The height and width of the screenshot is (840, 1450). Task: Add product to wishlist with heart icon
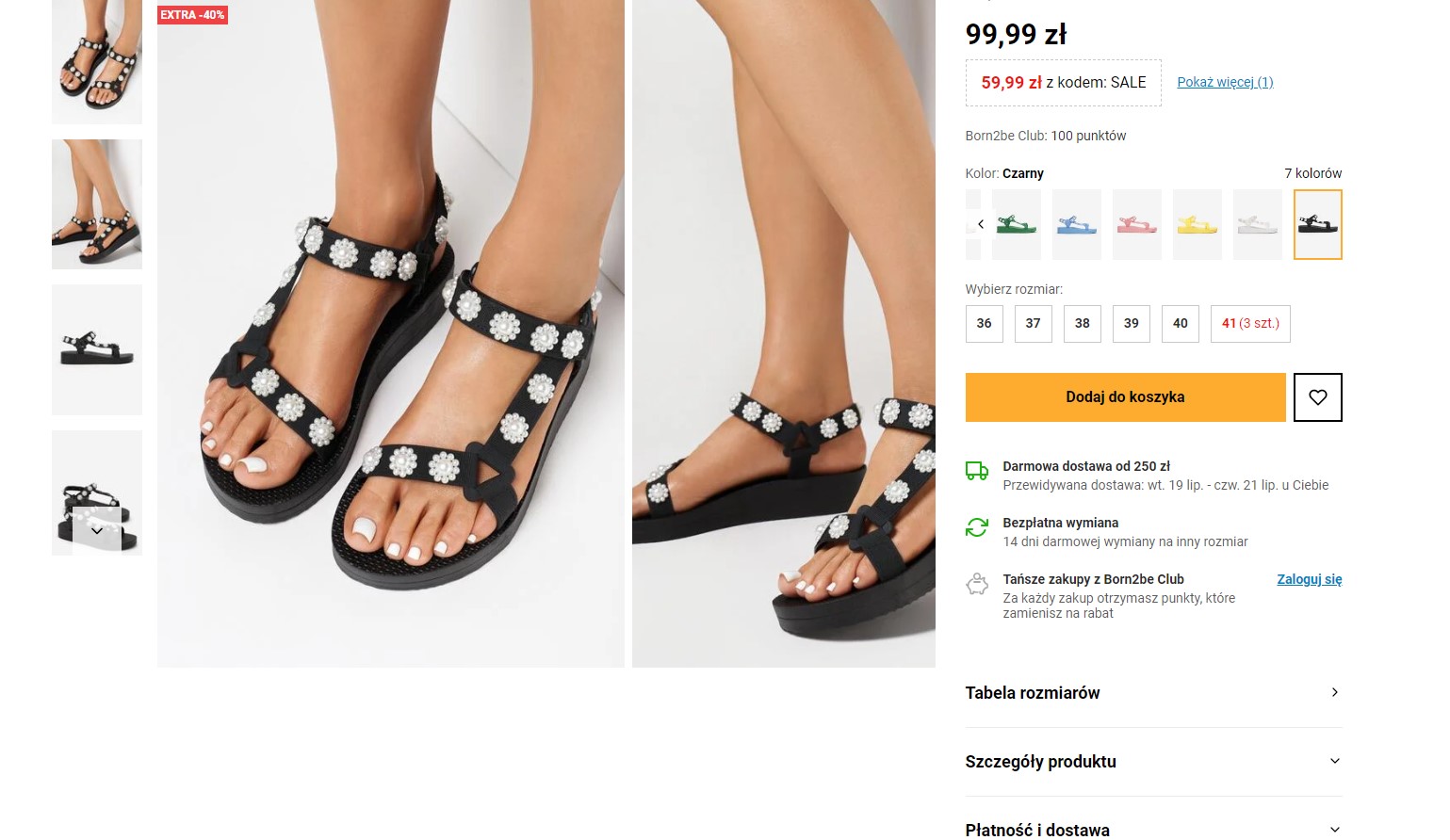pos(1317,397)
